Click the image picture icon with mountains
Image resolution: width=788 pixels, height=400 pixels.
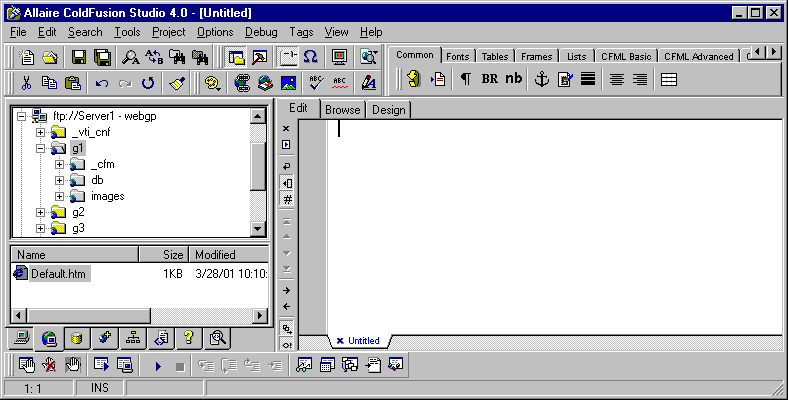pos(288,83)
